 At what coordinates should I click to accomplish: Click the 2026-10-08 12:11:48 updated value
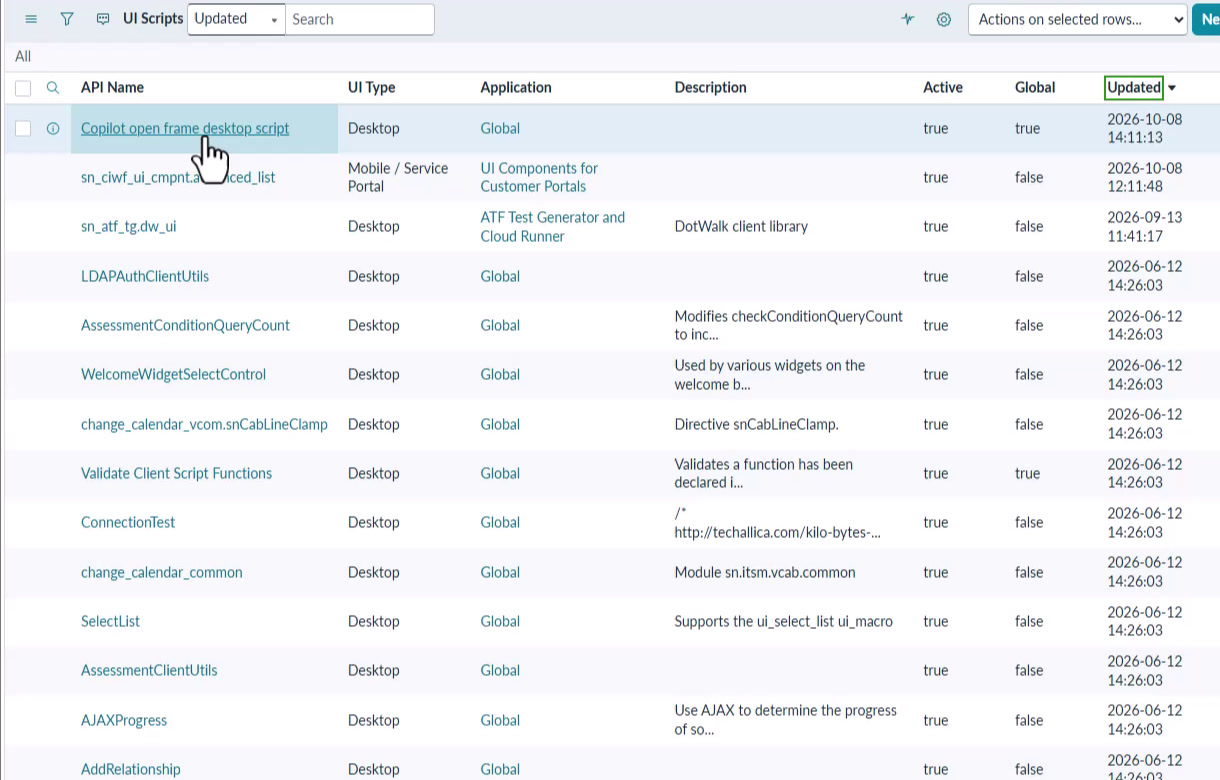point(1144,177)
